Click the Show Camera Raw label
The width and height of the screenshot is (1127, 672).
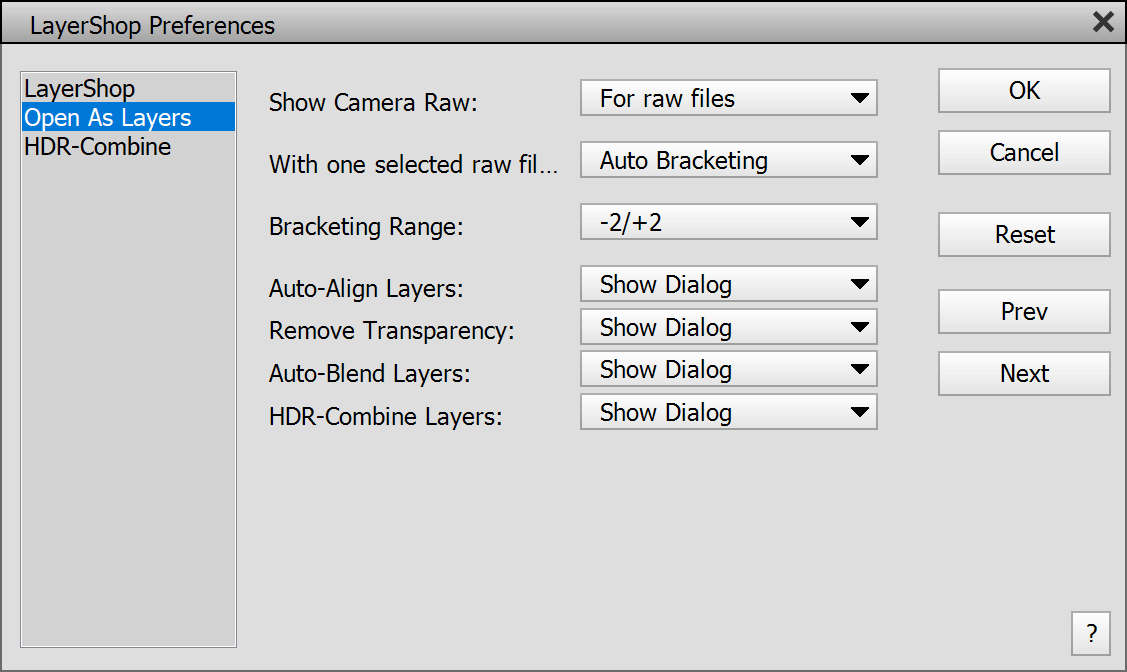pyautogui.click(x=372, y=103)
